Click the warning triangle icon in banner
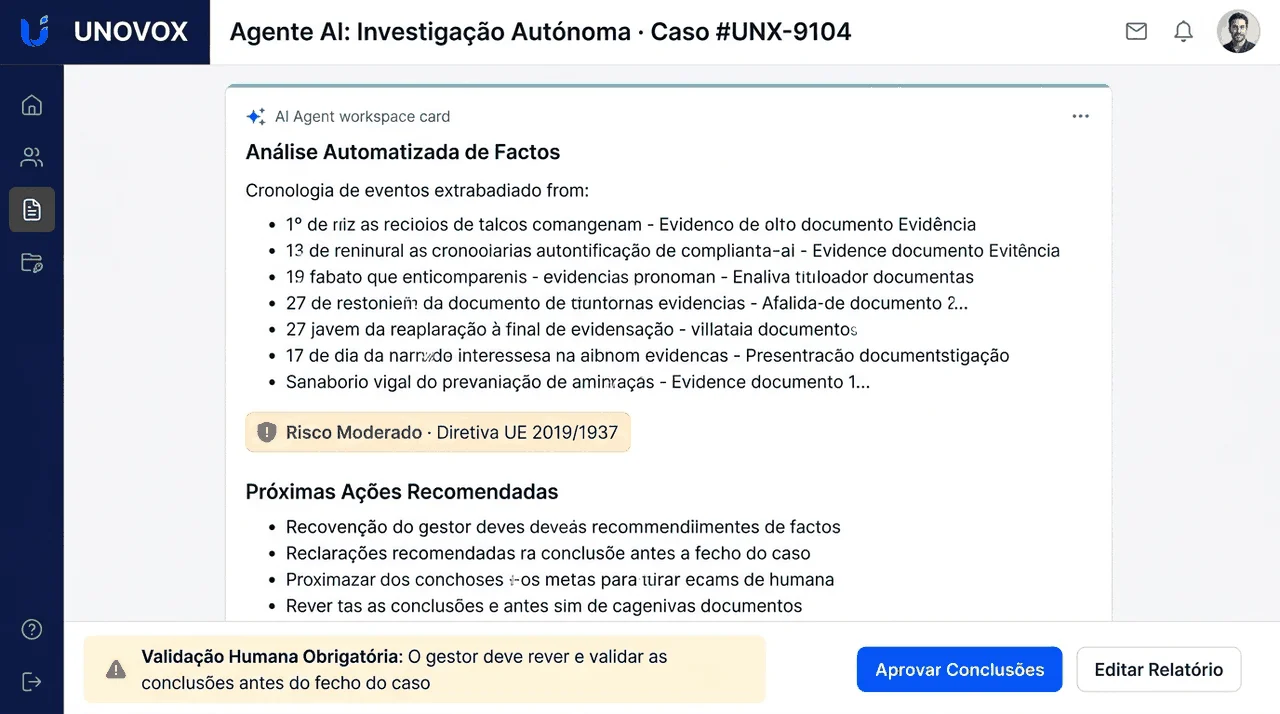This screenshot has height=714, width=1280. (x=116, y=669)
